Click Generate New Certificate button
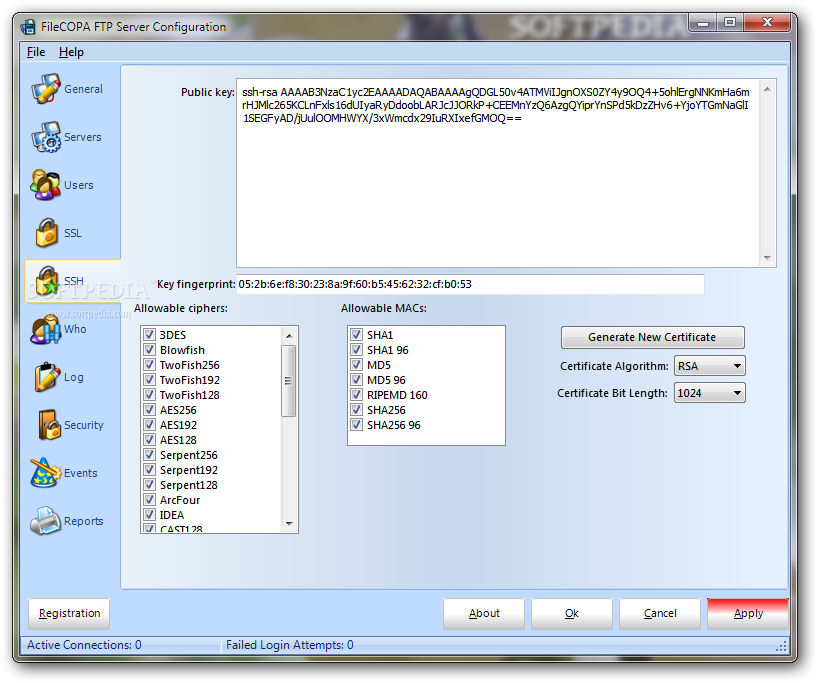Screen dimensions: 818x683 tap(653, 337)
